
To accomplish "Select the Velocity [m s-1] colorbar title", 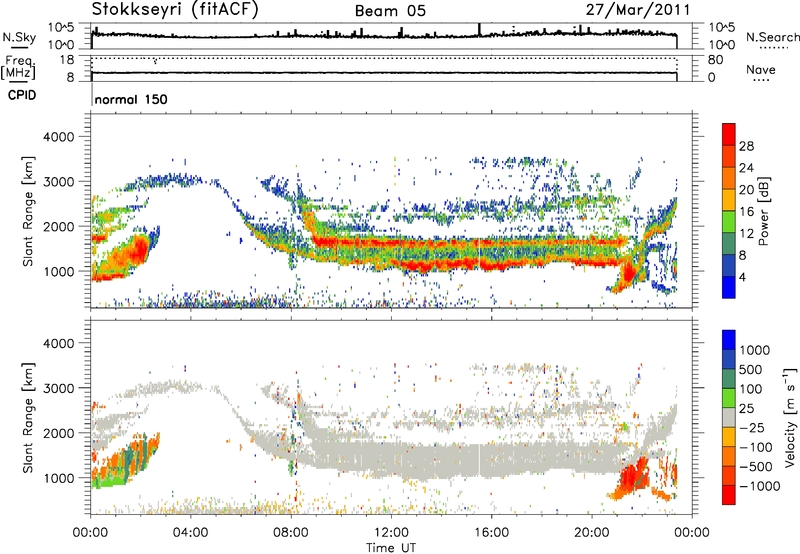I will pos(790,417).
